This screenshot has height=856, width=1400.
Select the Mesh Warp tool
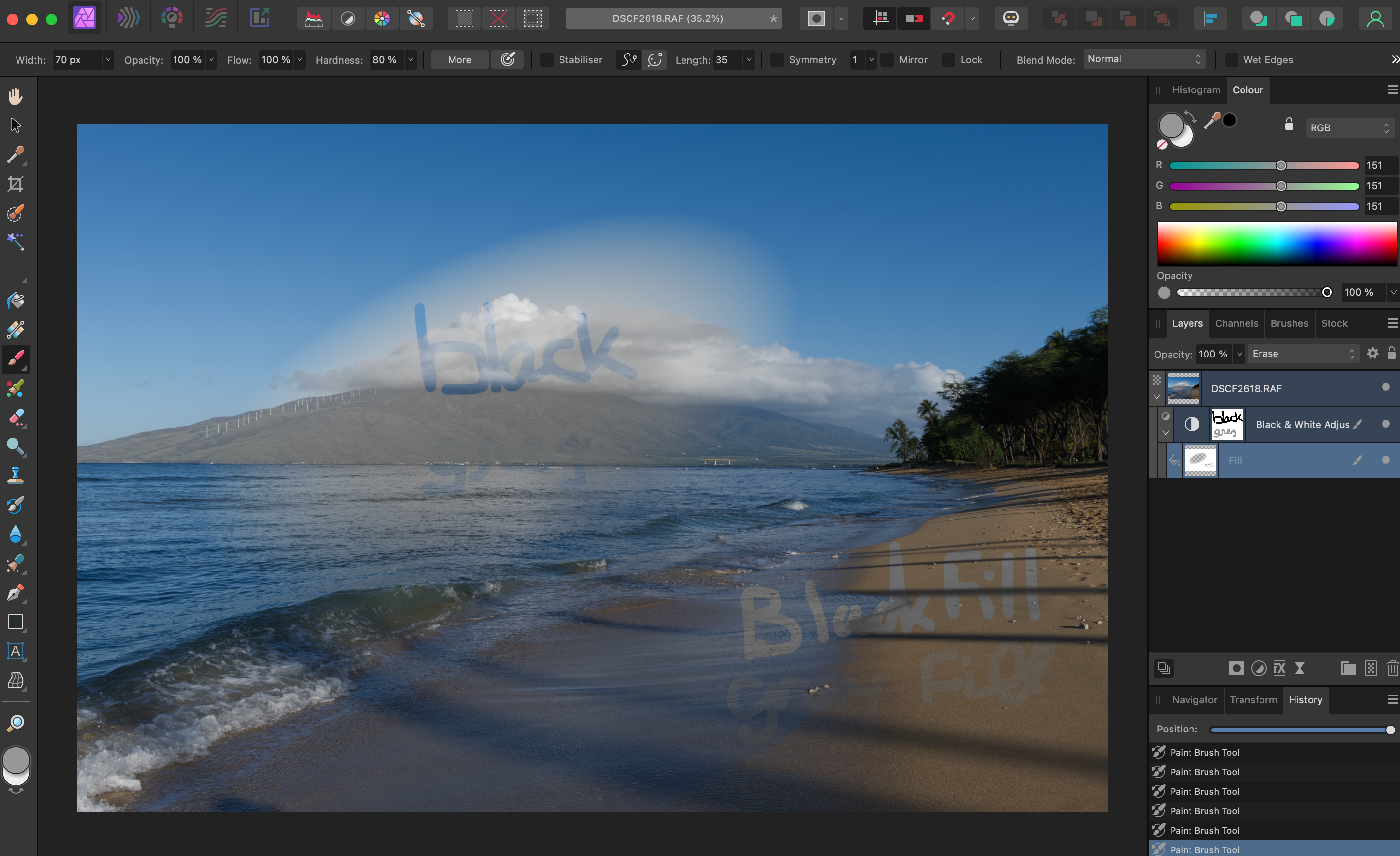(16, 680)
